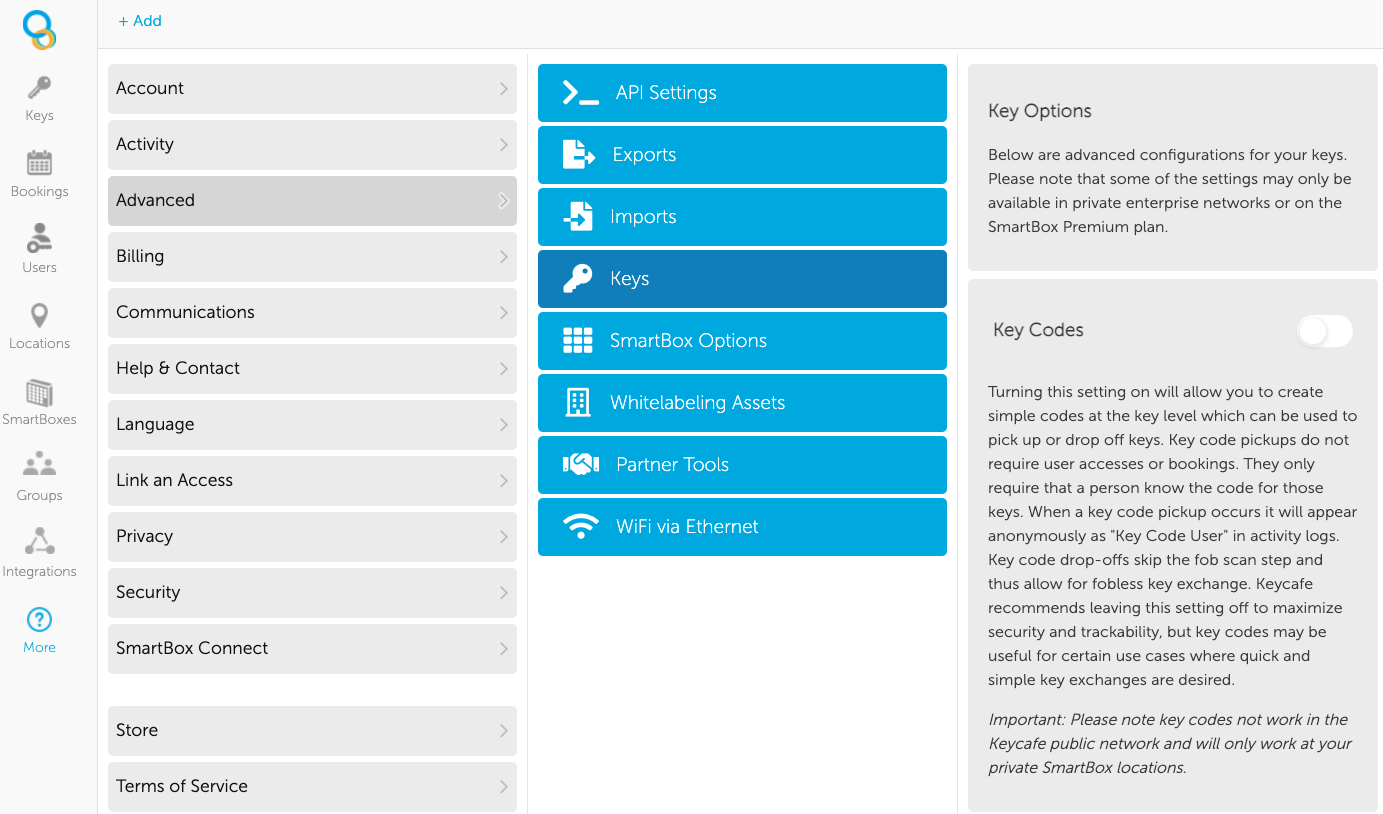Open the Link an Access item
1383x814 pixels.
312,481
